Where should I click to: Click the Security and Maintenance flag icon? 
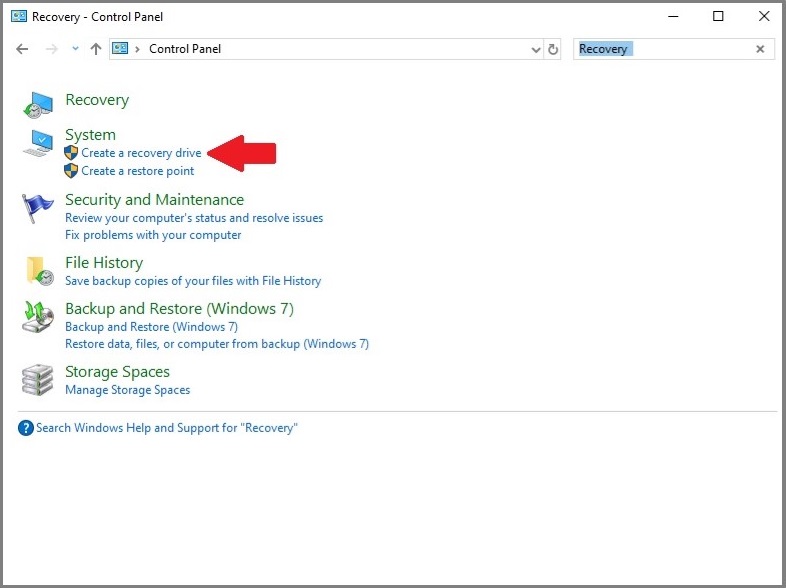(x=38, y=208)
